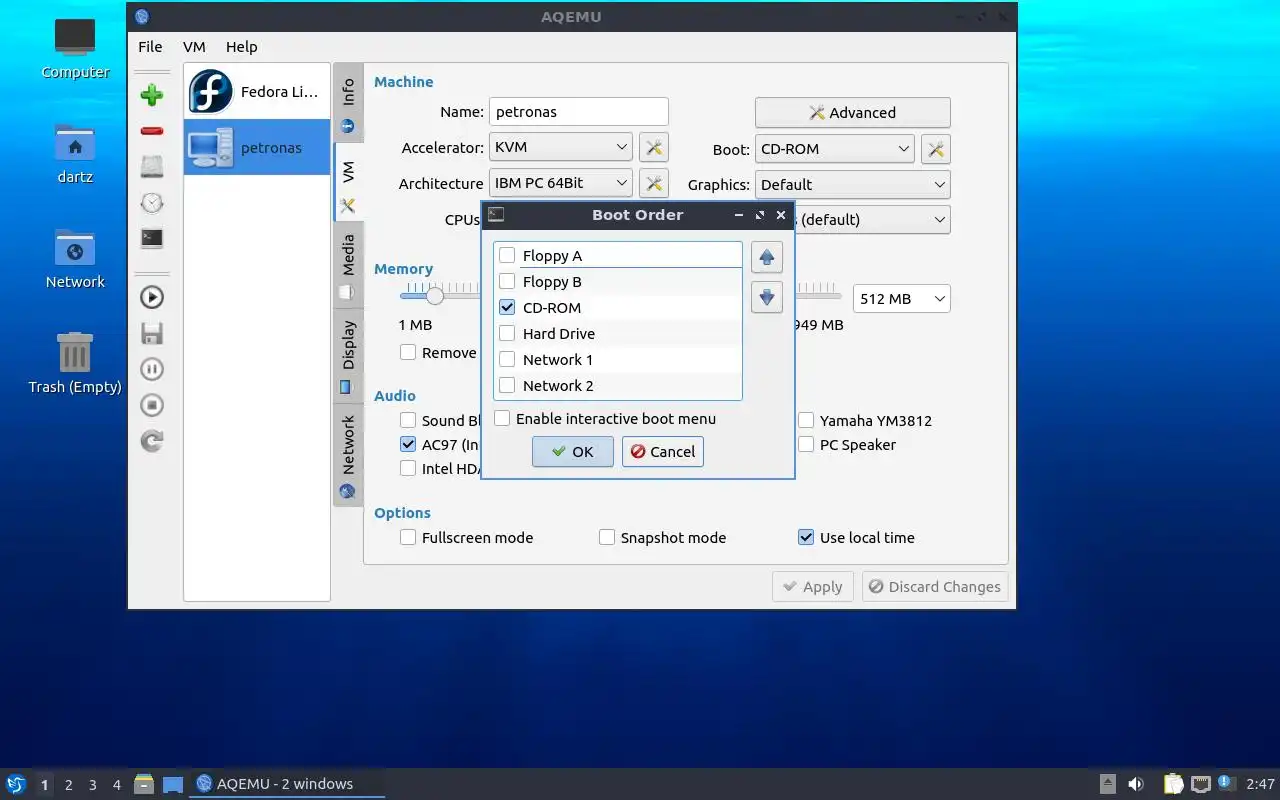Click the clipboard tray icon
1280x800 pixels.
(x=1173, y=784)
